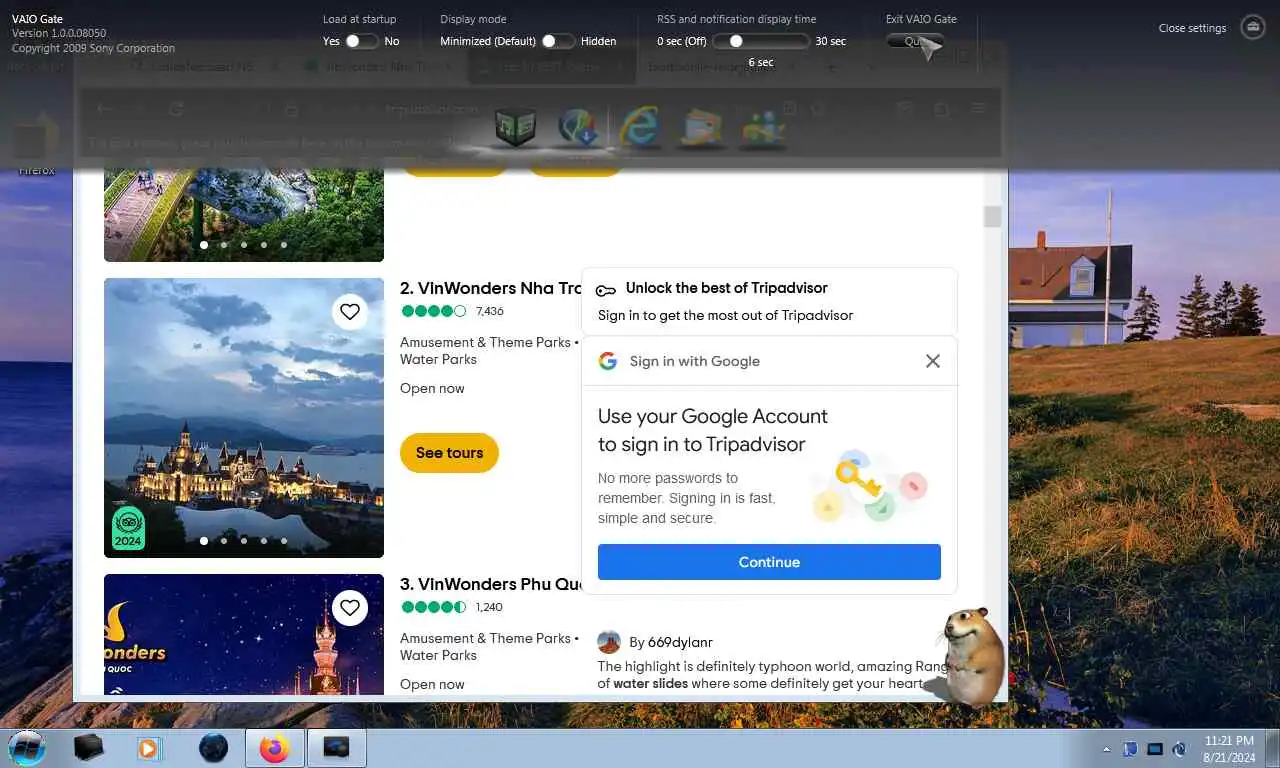Viewport: 1280px width, 768px height.
Task: Click the Travelers' Choice 2024 badge
Action: point(128,529)
